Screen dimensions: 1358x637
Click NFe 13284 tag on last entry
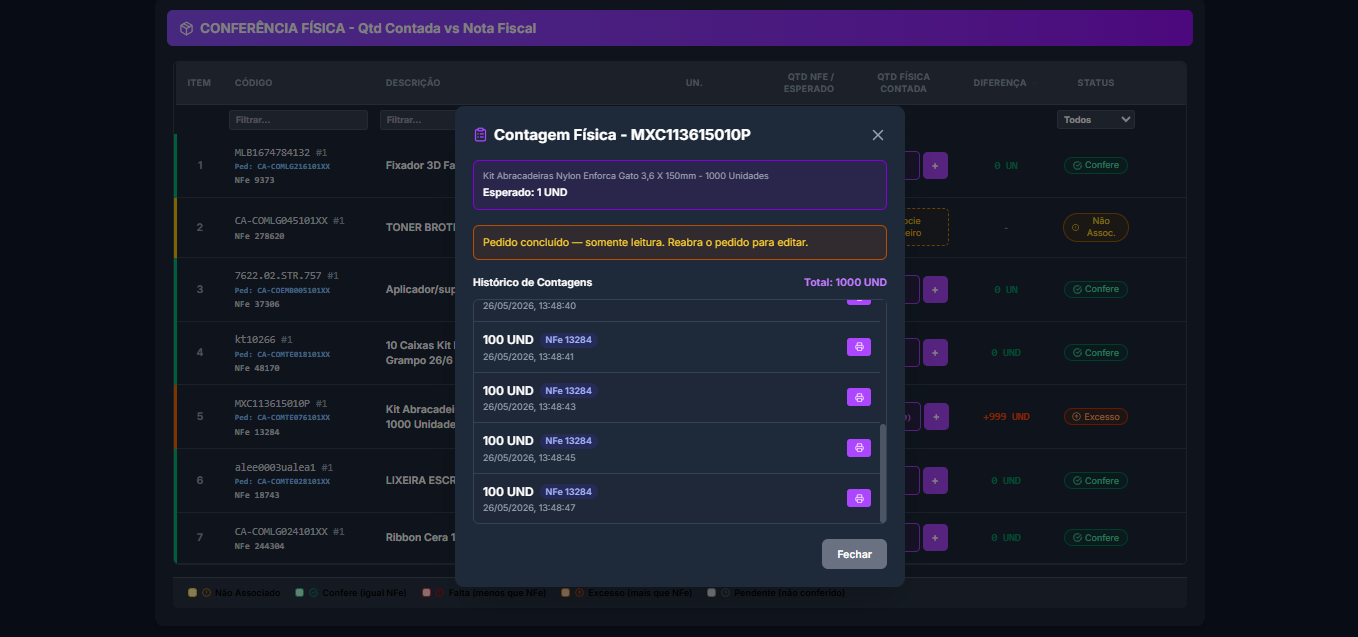[x=567, y=491]
